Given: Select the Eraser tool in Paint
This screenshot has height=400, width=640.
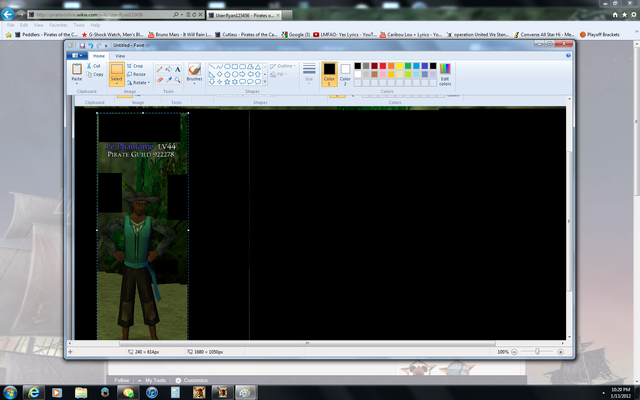Looking at the screenshot, I should pyautogui.click(x=160, y=80).
